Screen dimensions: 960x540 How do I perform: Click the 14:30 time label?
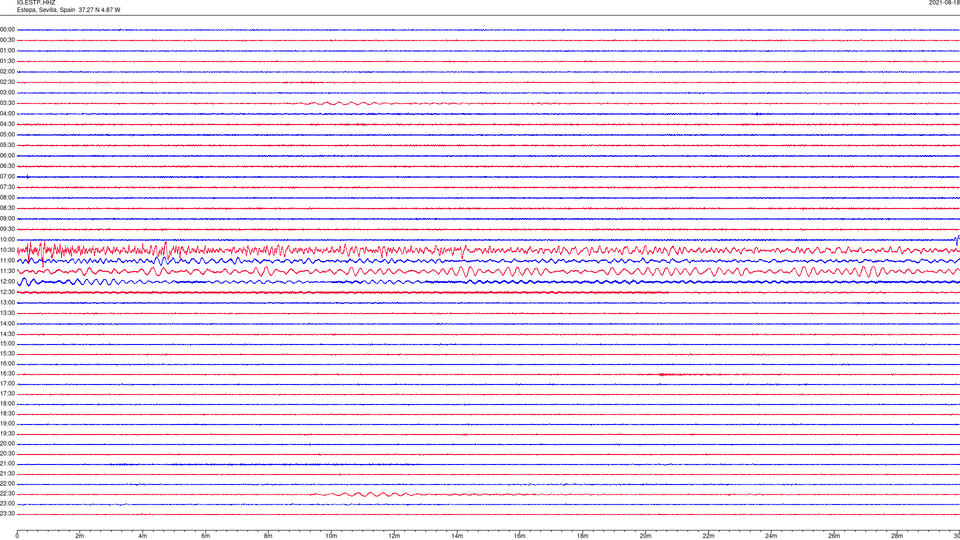7,334
